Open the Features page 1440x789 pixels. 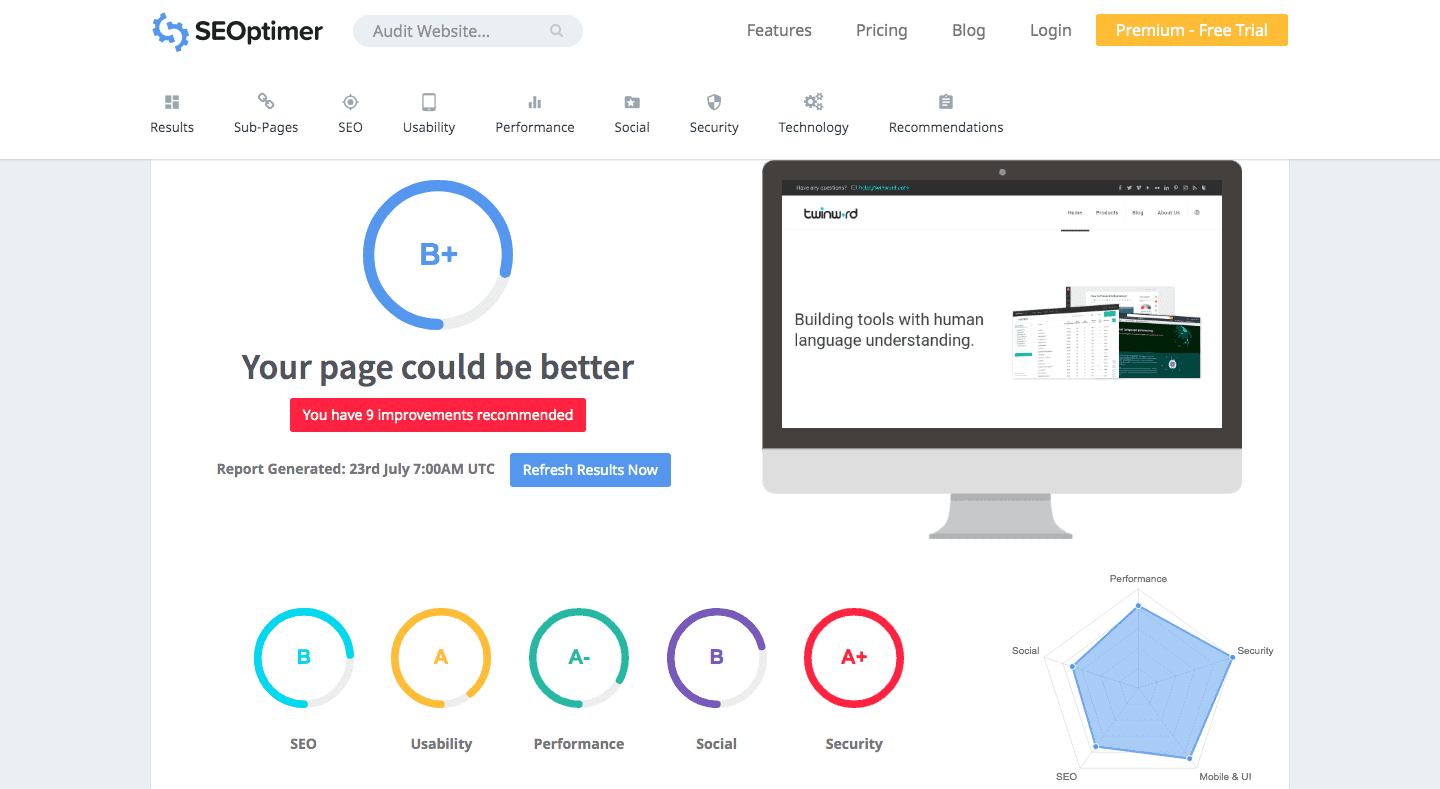779,30
